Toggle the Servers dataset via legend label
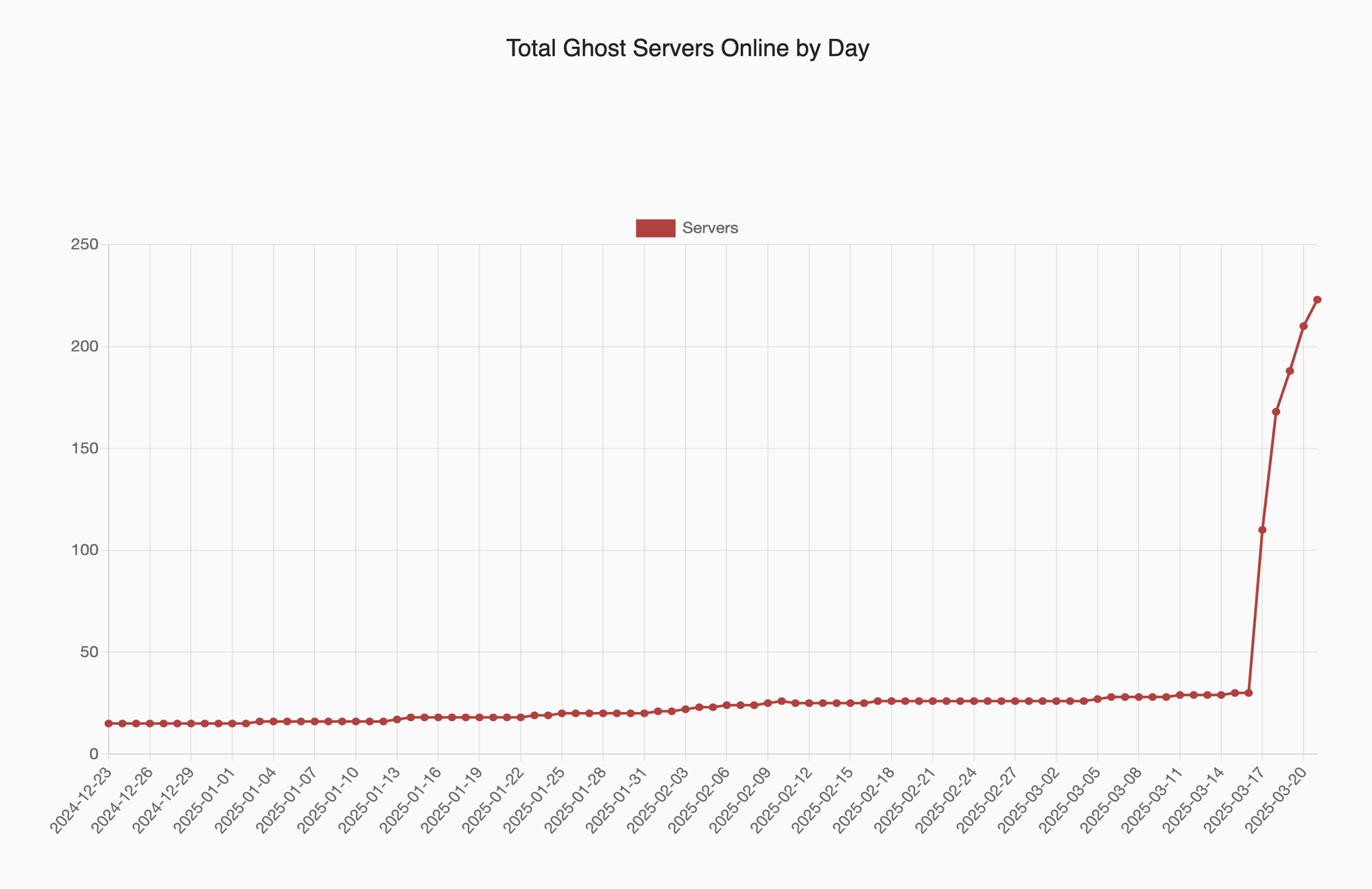The image size is (1372, 889). pyautogui.click(x=710, y=228)
